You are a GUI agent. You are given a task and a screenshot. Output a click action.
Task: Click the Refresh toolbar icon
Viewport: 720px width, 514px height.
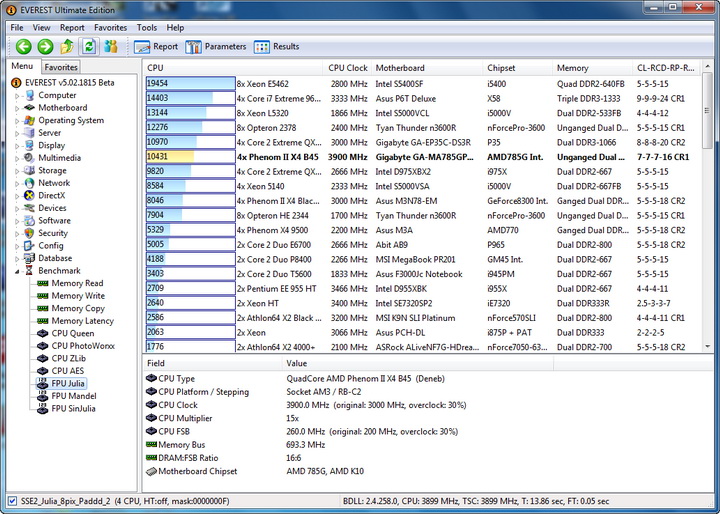click(x=89, y=46)
